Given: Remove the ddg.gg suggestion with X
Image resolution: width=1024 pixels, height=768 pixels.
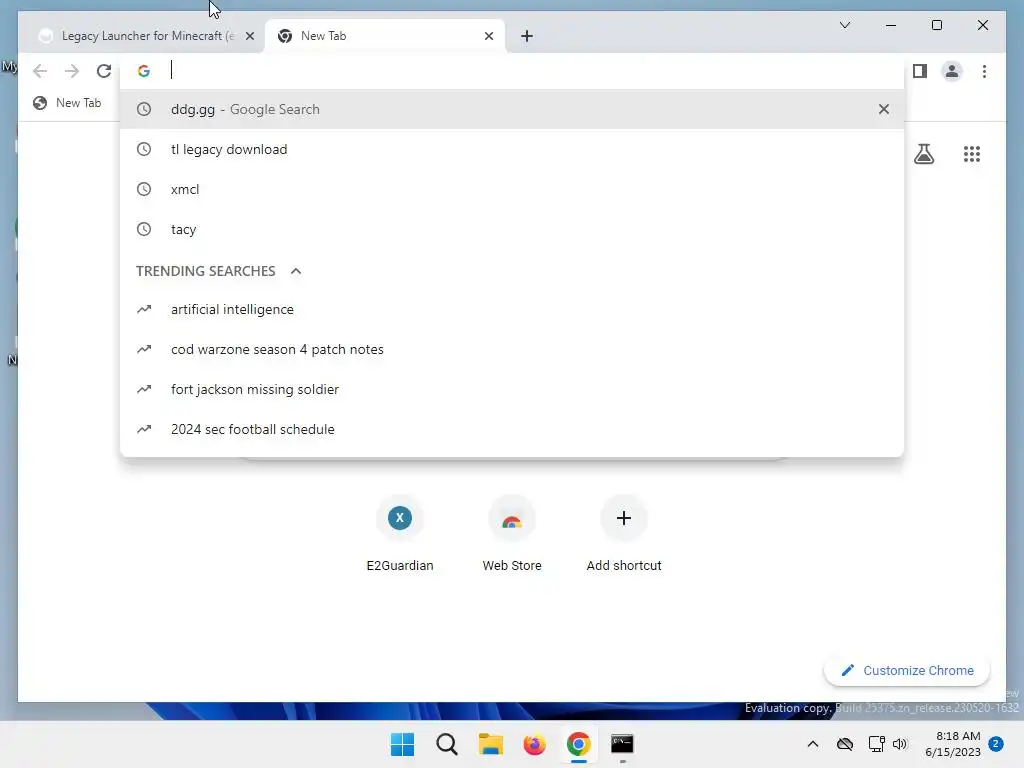Looking at the screenshot, I should [884, 109].
